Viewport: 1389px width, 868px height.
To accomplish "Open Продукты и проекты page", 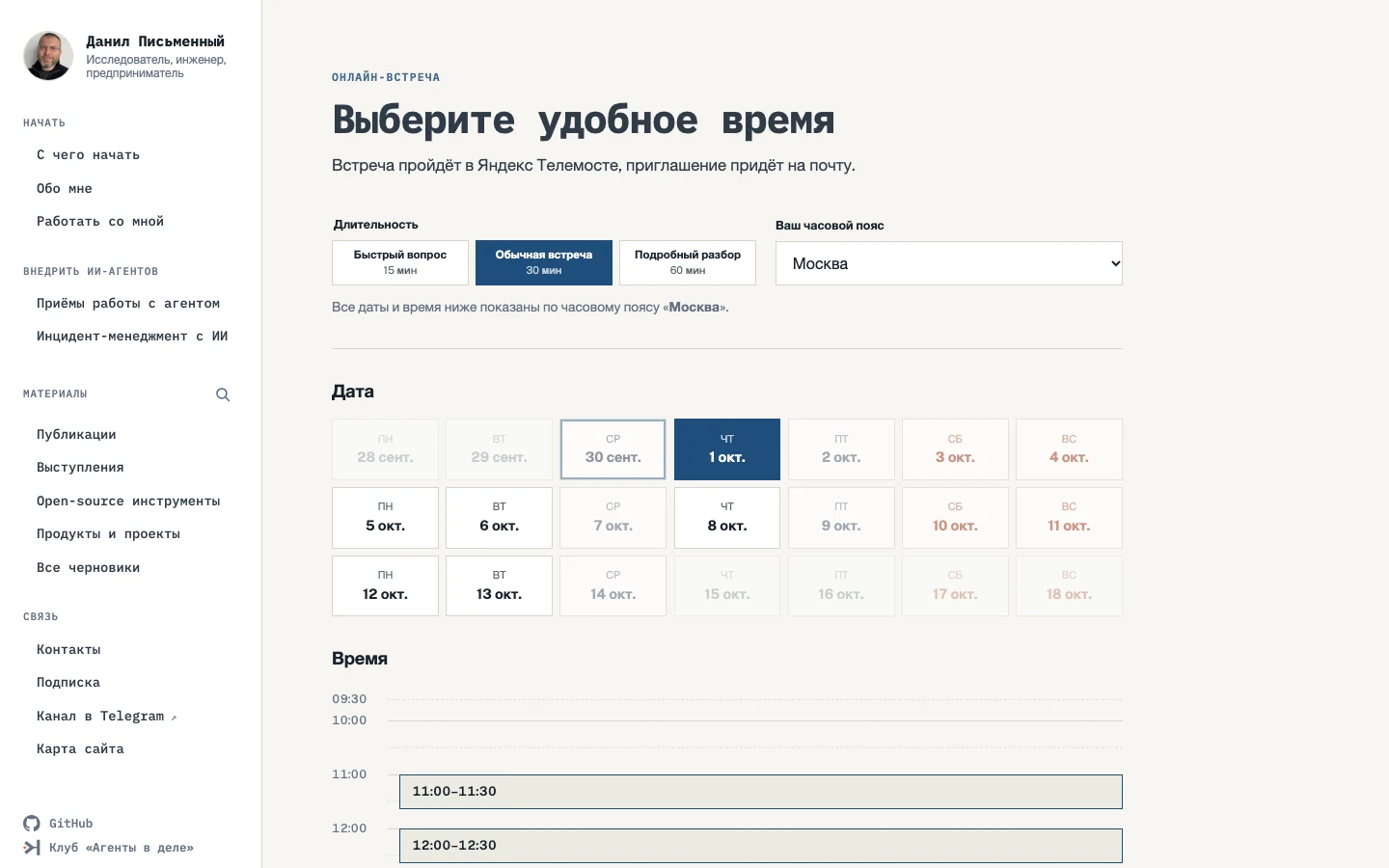I will [x=108, y=534].
